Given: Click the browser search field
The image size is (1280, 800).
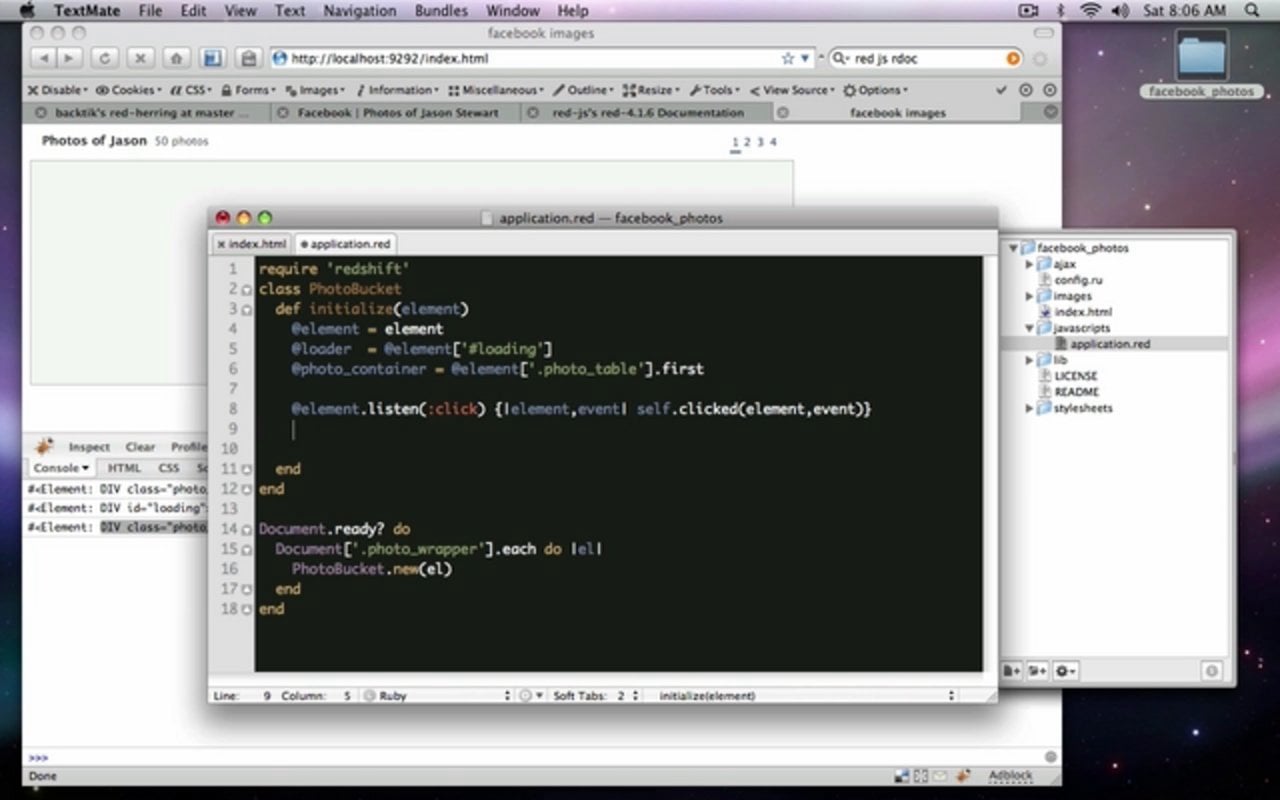Looking at the screenshot, I should point(925,59).
